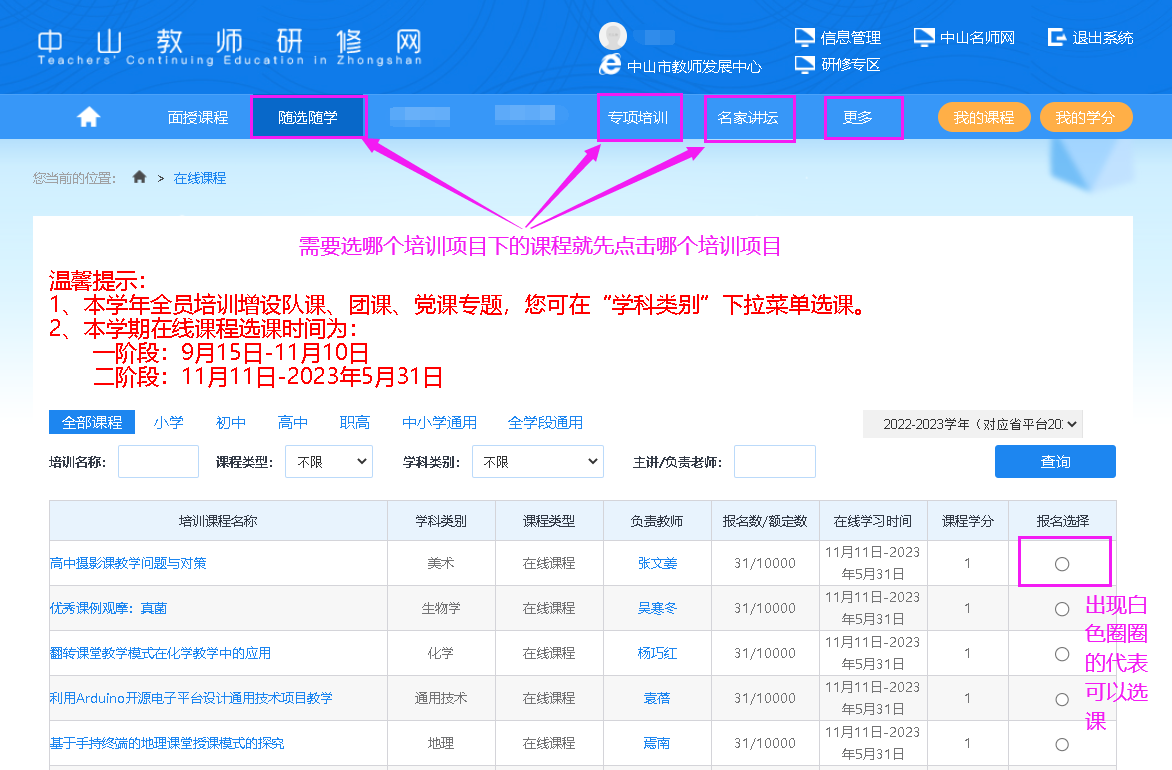This screenshot has height=770, width=1172.
Task: Click the monitor icon beside 中山名师网
Action: tap(924, 37)
